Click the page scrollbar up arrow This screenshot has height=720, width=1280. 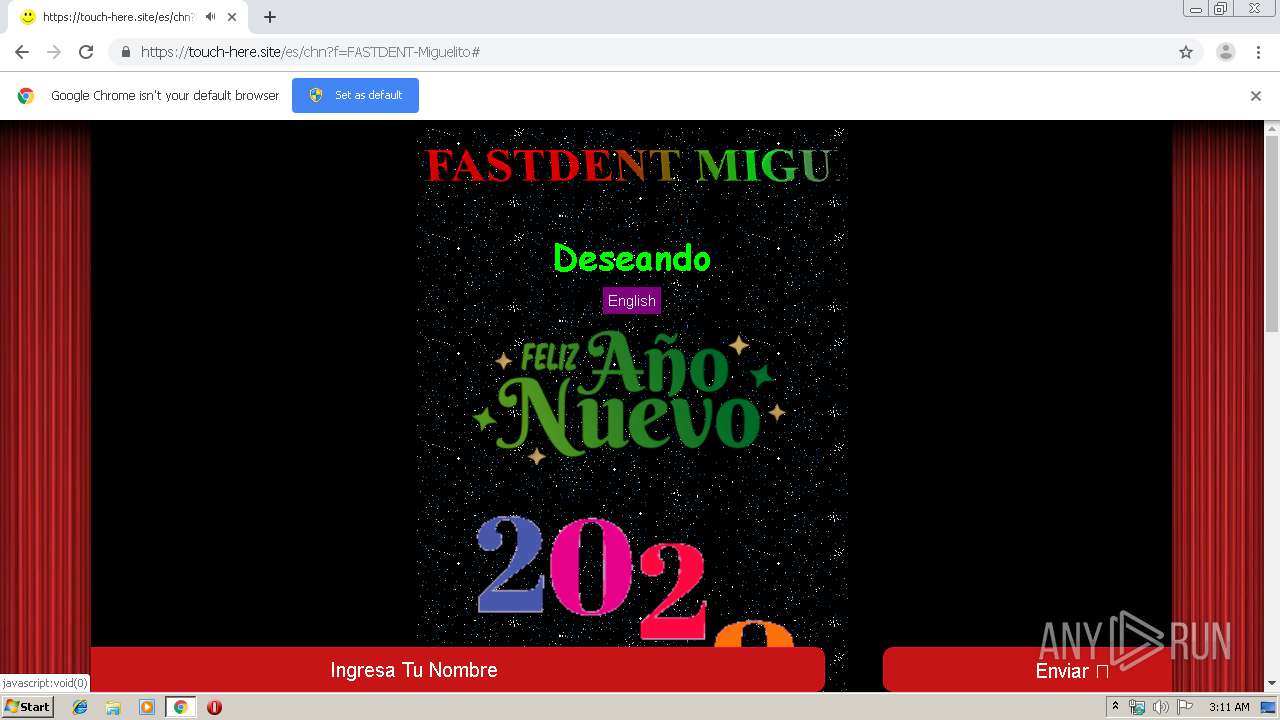click(x=1272, y=128)
